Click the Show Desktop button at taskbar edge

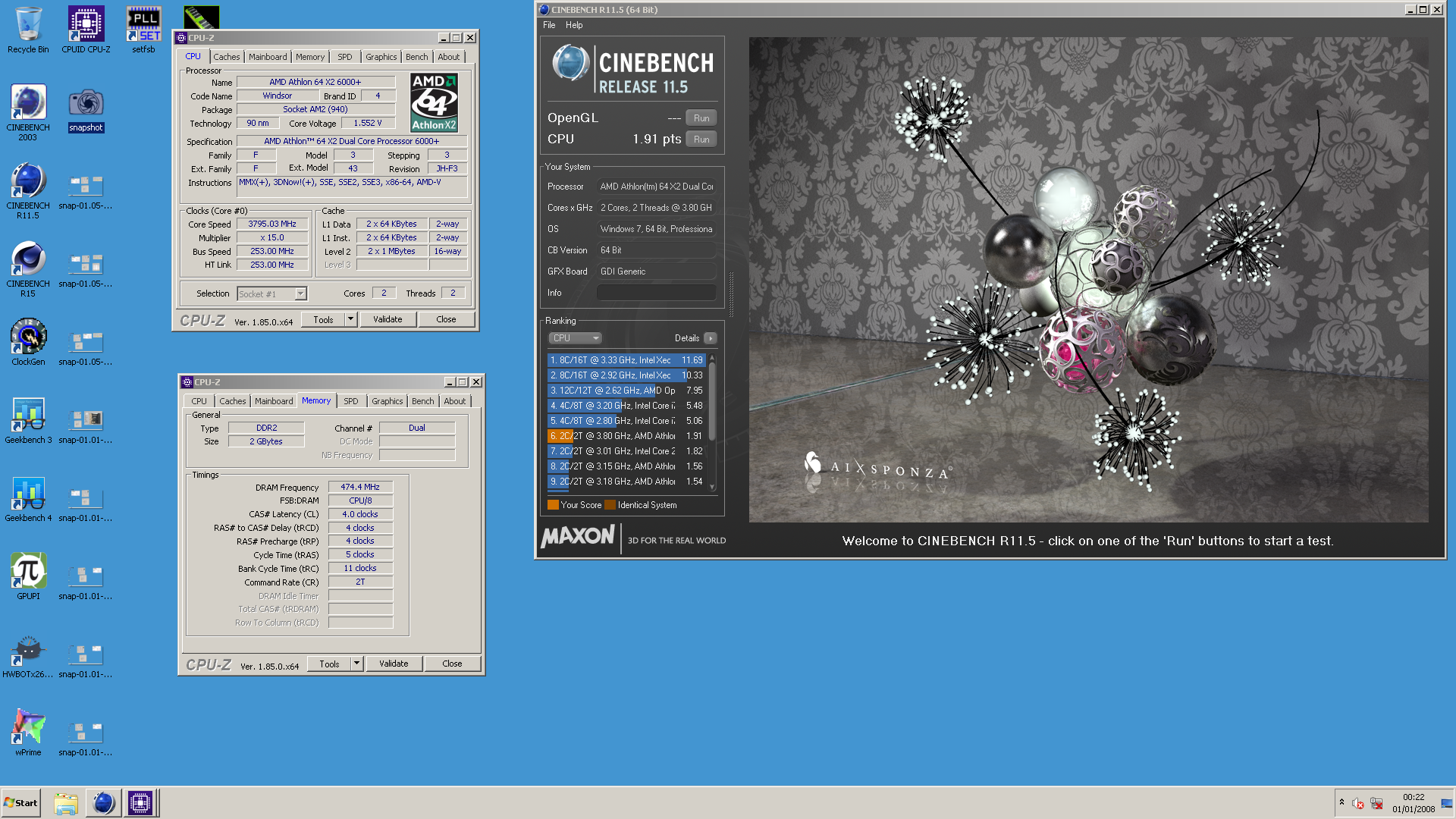pyautogui.click(x=1447, y=803)
